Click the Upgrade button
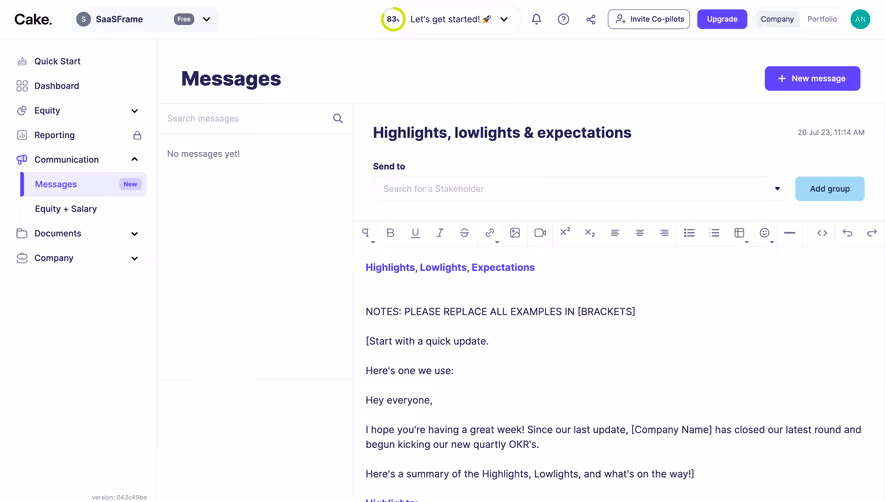The height and width of the screenshot is (502, 885). point(722,19)
